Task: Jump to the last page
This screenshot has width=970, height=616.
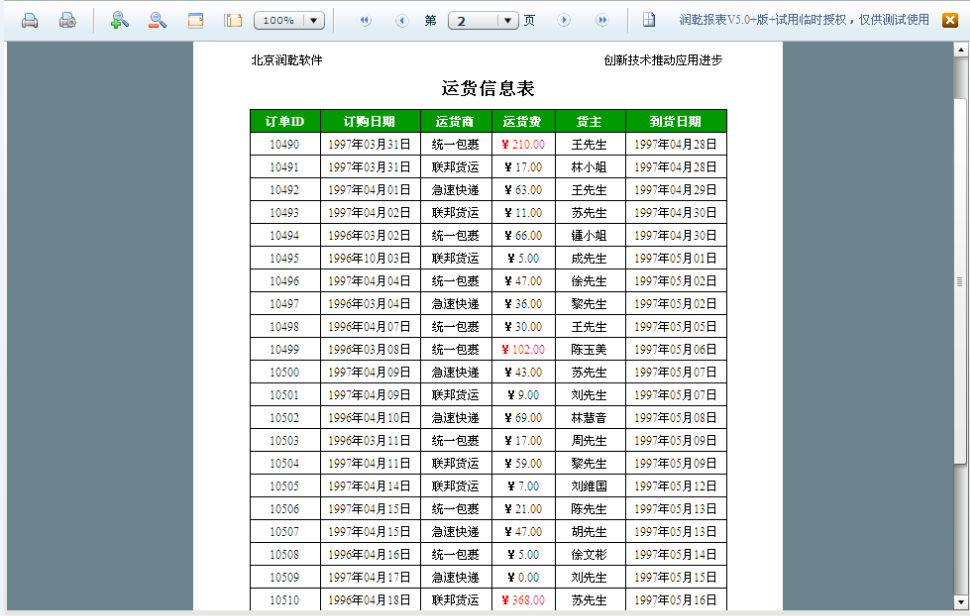Action: [602, 20]
